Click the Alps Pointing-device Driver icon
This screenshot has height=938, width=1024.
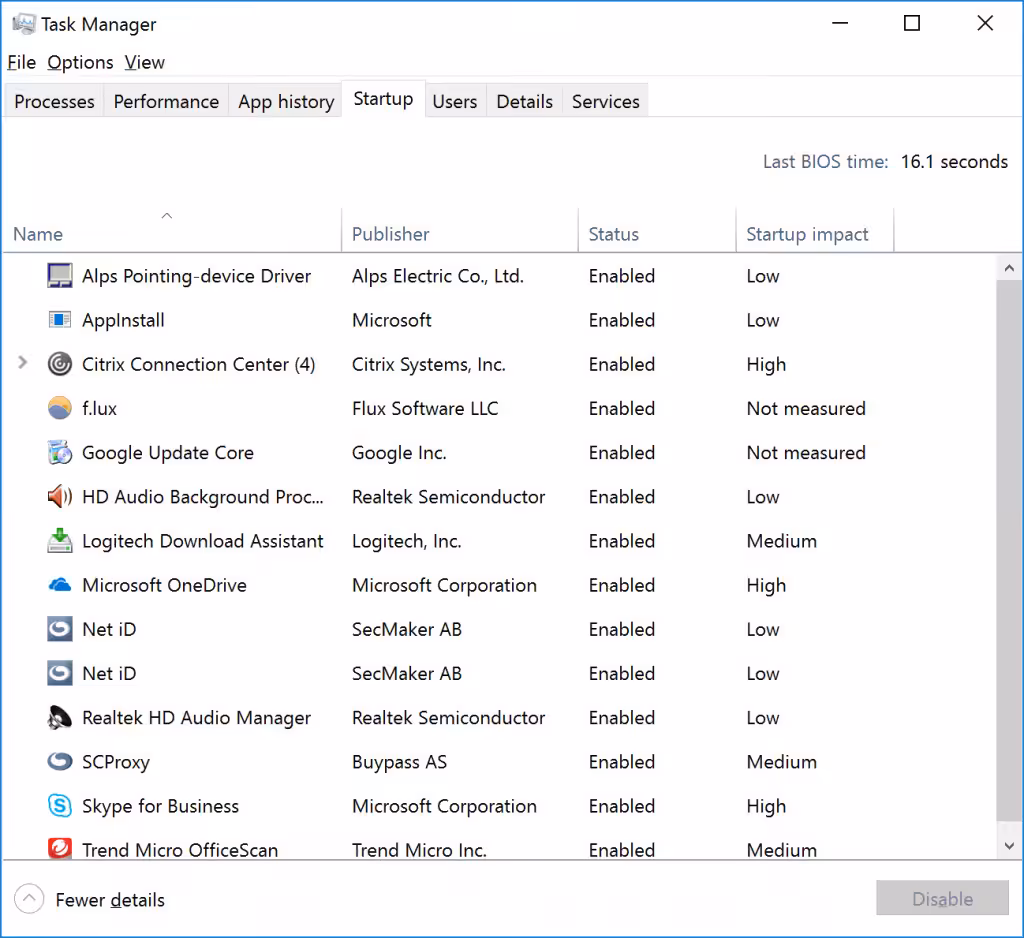click(59, 276)
